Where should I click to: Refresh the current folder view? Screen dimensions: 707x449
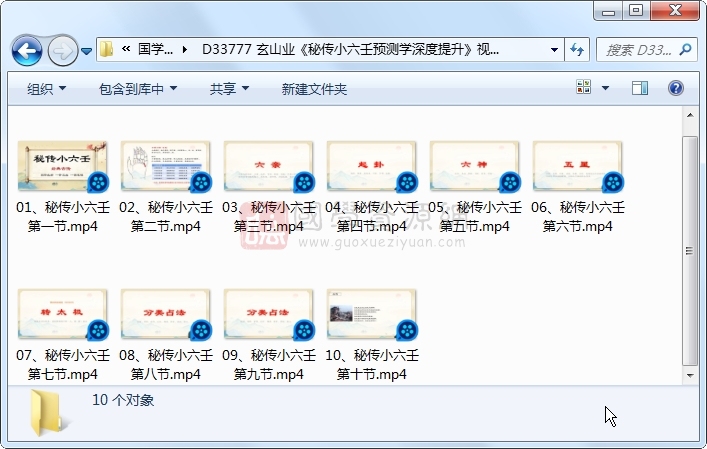pos(577,50)
